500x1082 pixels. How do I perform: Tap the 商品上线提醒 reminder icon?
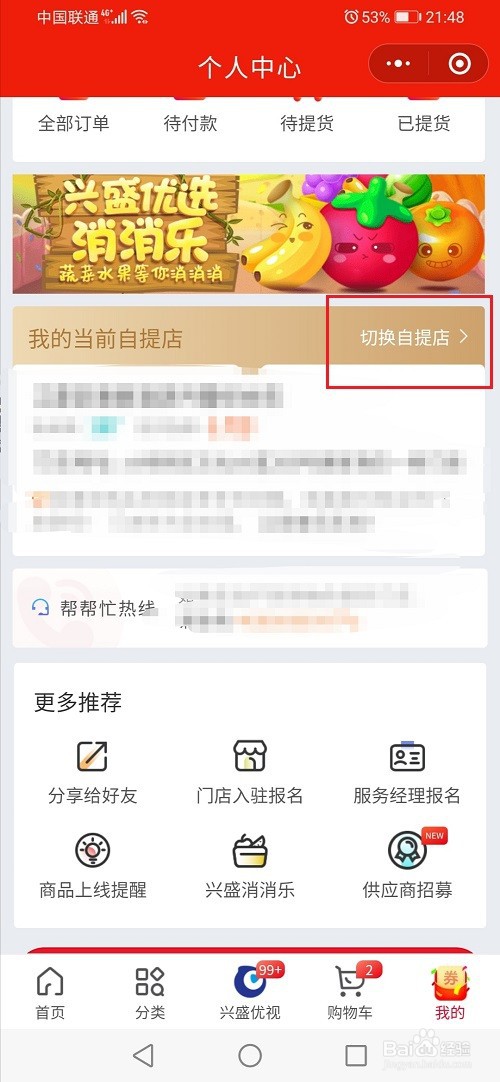click(x=92, y=851)
